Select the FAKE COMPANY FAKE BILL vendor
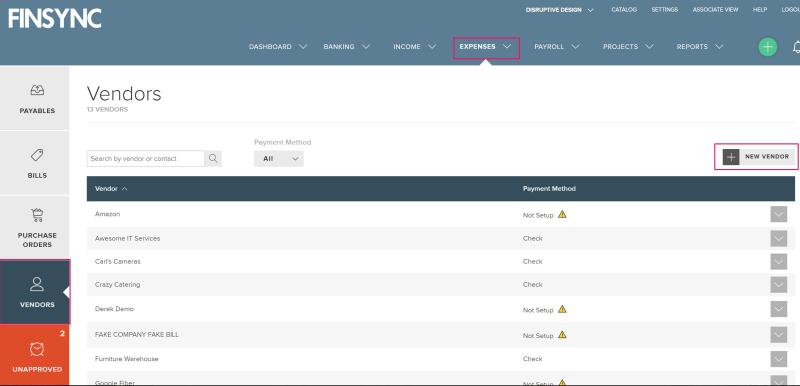800x386 pixels. pyautogui.click(x=137, y=334)
